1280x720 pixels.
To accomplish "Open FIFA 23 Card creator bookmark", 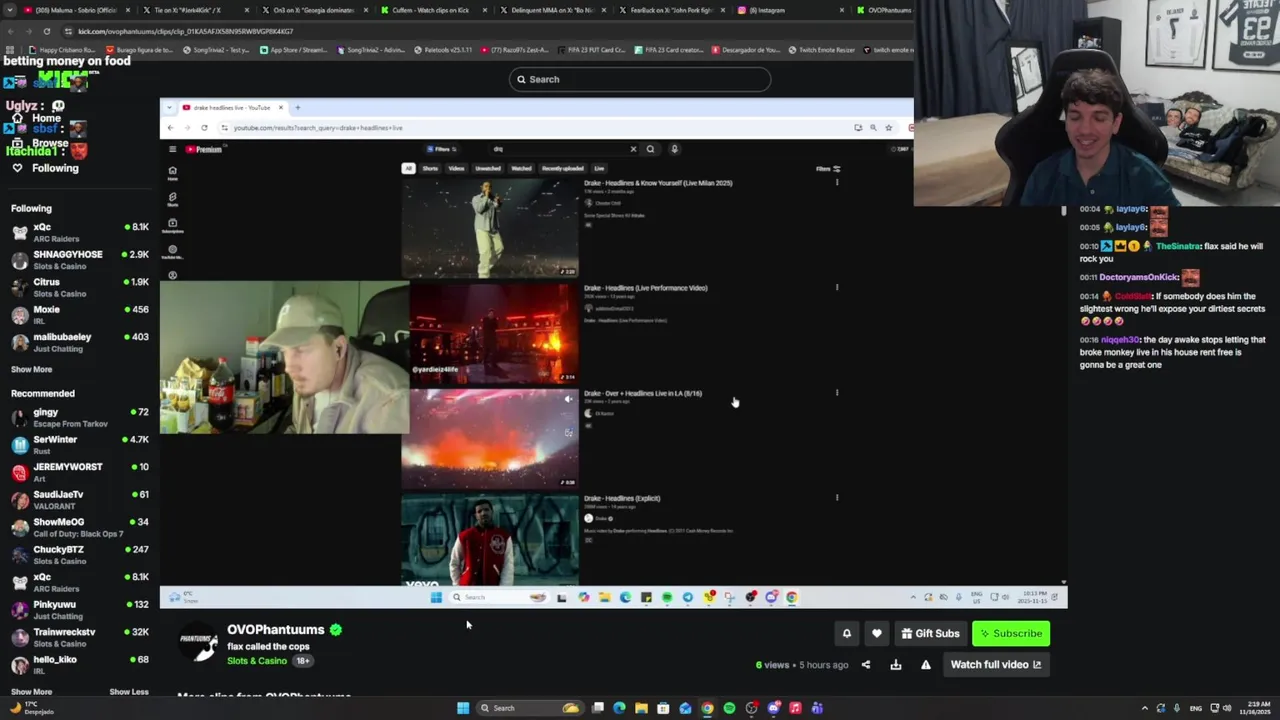I will coord(669,50).
